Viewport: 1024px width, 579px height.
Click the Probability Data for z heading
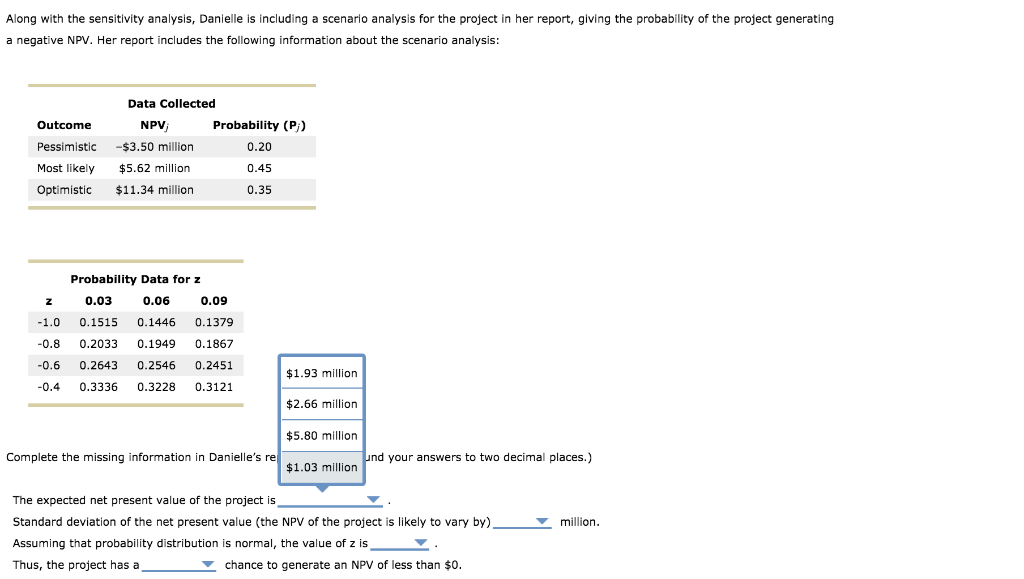click(x=135, y=279)
